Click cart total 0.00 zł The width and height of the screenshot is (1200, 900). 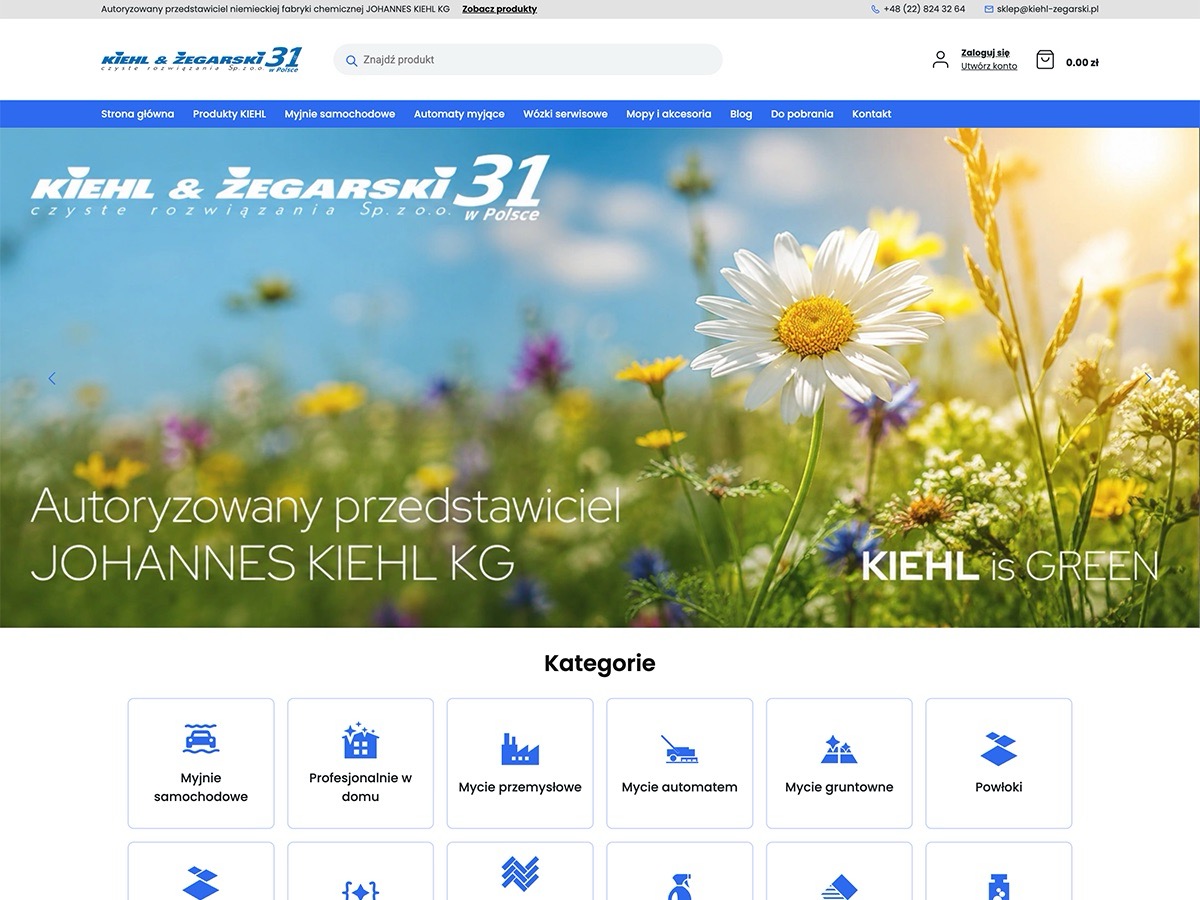(1082, 62)
